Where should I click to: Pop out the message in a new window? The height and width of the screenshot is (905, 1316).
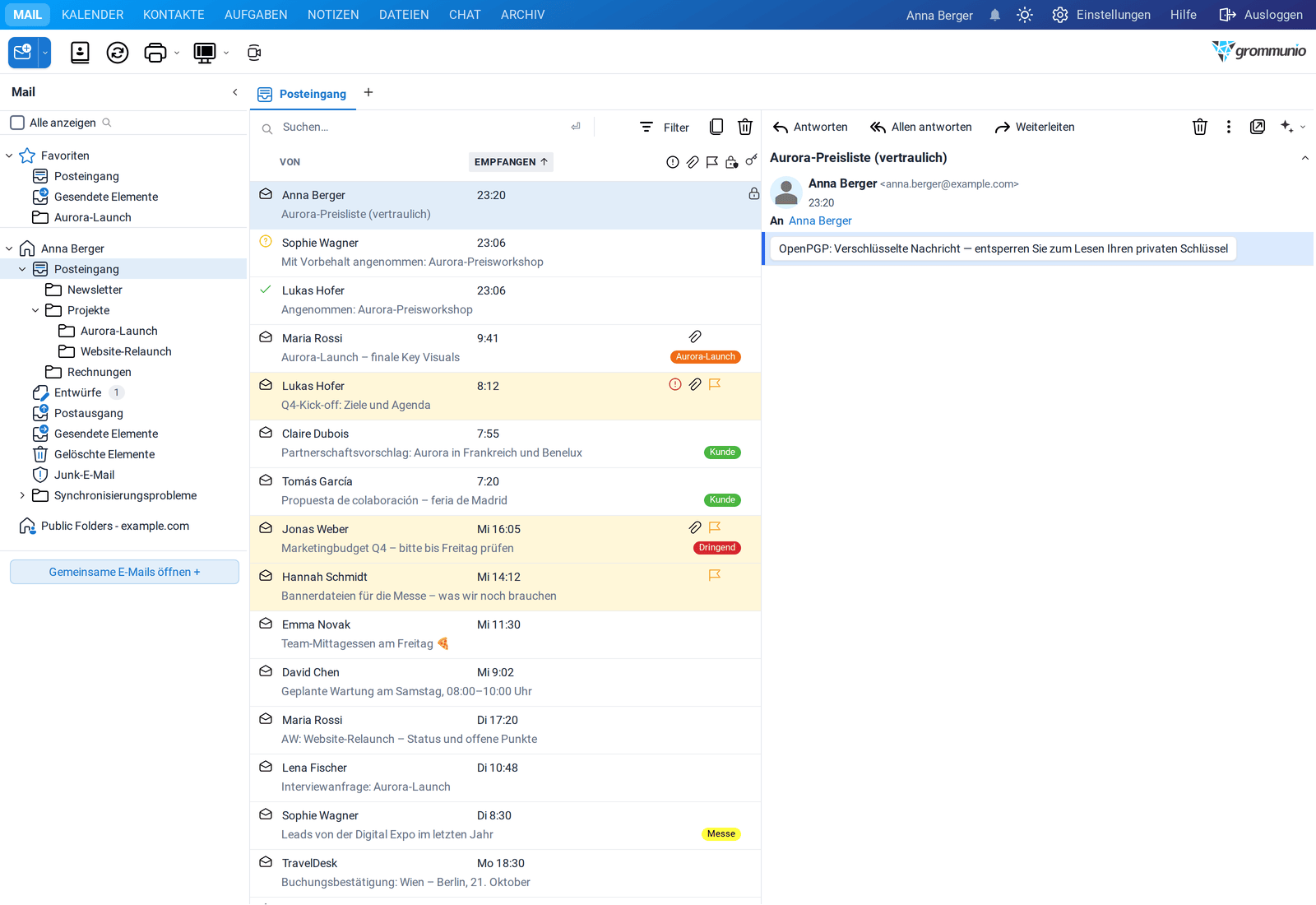tap(1258, 127)
